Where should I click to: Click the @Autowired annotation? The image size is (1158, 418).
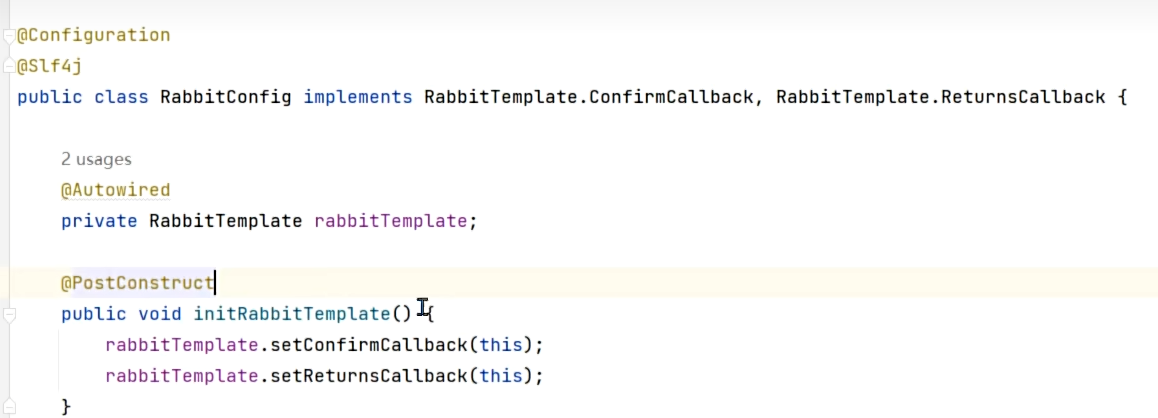(x=115, y=191)
